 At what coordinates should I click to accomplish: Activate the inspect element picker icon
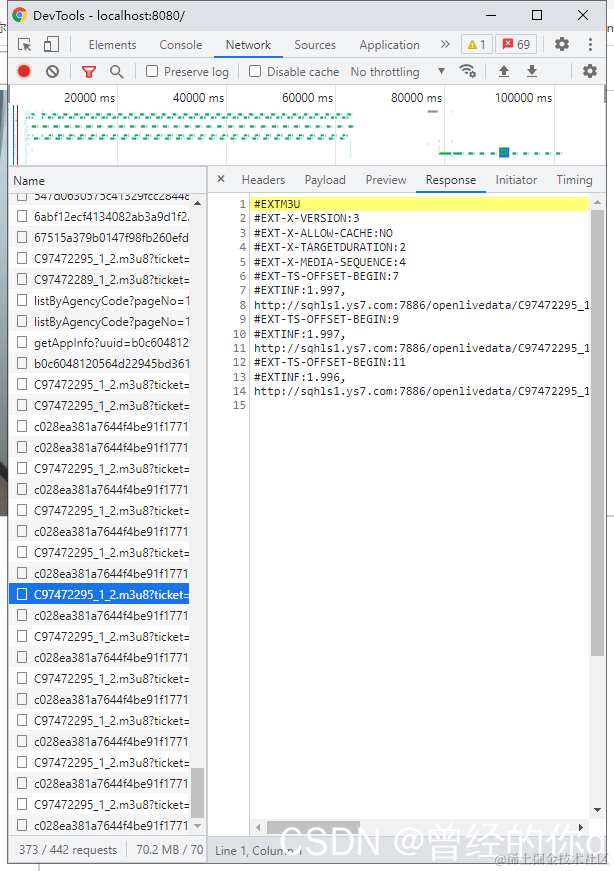24,44
